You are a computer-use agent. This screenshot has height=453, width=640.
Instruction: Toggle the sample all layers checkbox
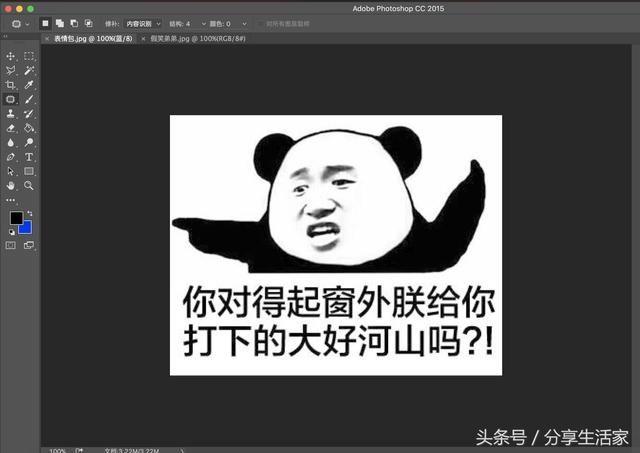[x=260, y=24]
